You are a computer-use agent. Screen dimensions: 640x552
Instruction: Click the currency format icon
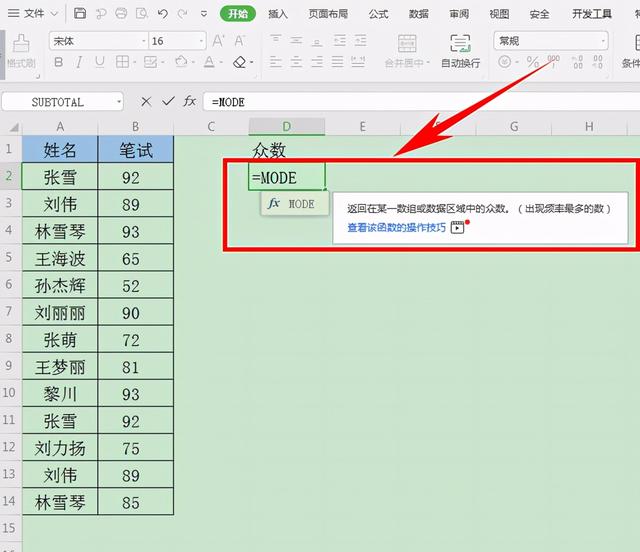(x=505, y=62)
